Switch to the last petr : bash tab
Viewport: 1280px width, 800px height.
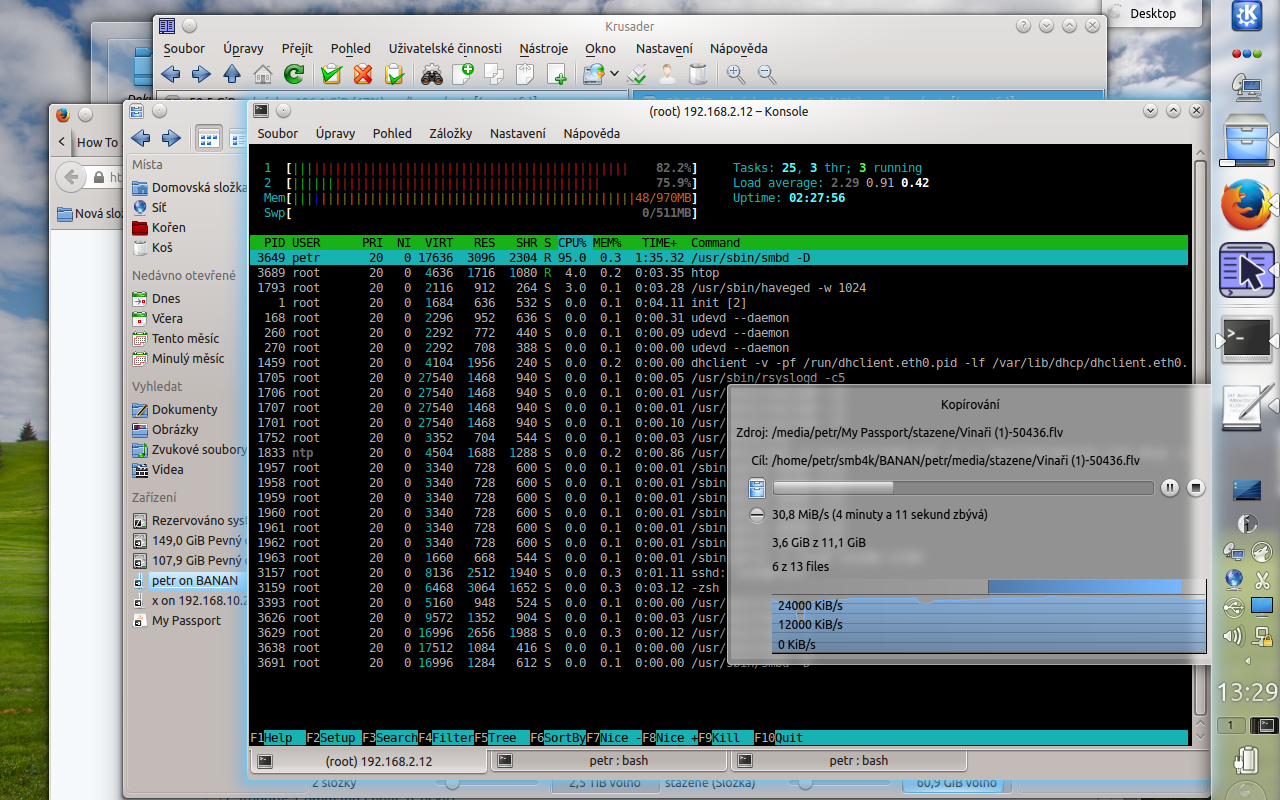pyautogui.click(x=848, y=761)
